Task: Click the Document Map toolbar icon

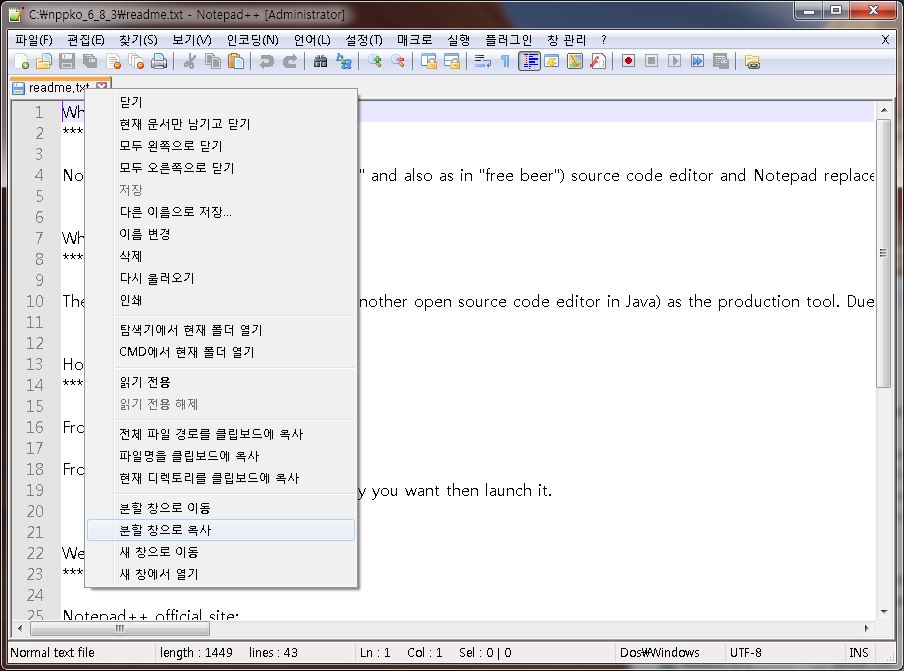Action: coord(575,61)
